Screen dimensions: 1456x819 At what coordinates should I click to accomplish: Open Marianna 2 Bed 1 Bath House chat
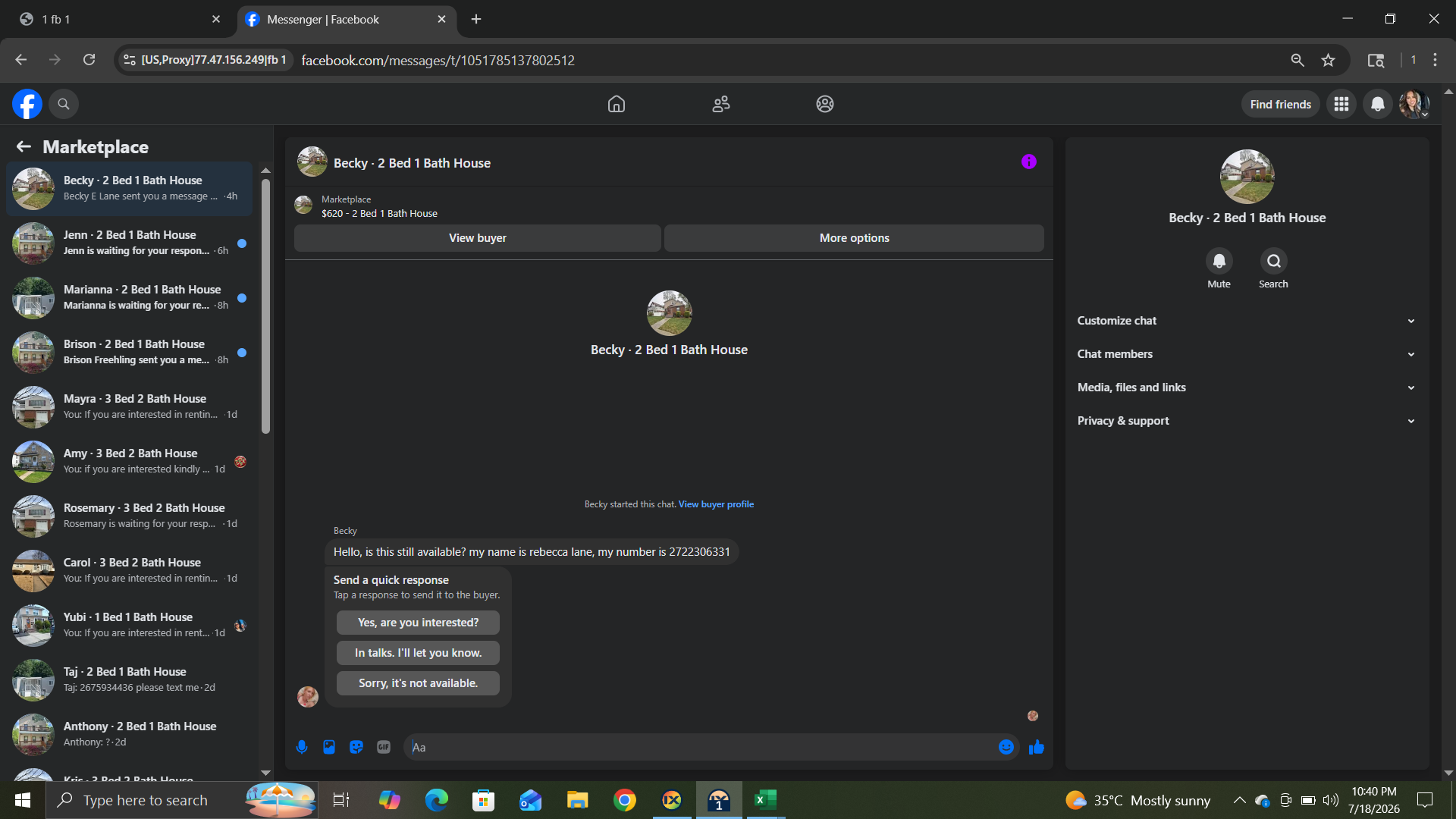pyautogui.click(x=129, y=297)
